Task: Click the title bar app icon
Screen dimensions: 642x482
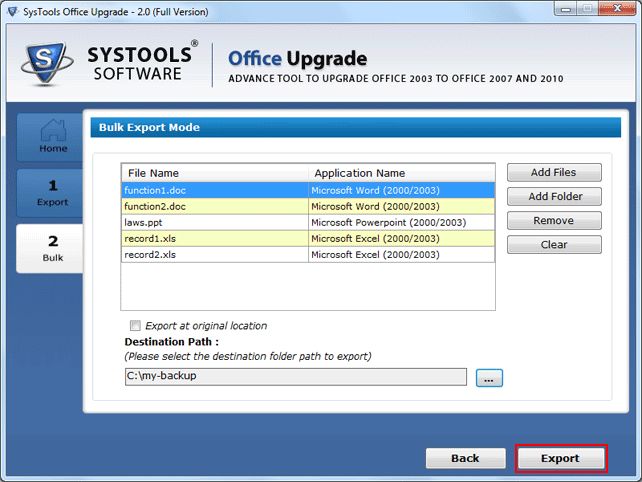Action: (x=13, y=11)
